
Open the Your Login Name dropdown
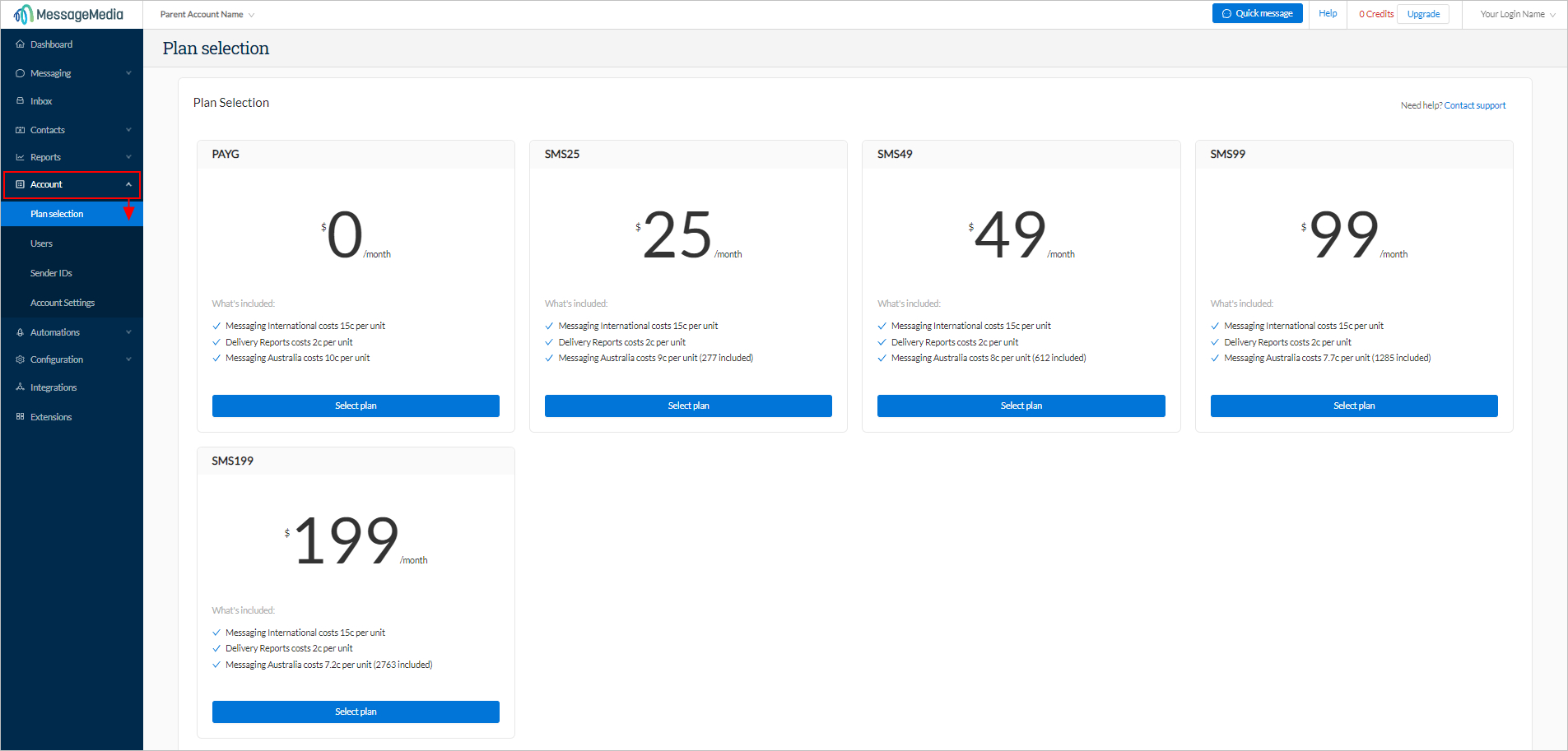pyautogui.click(x=1518, y=14)
